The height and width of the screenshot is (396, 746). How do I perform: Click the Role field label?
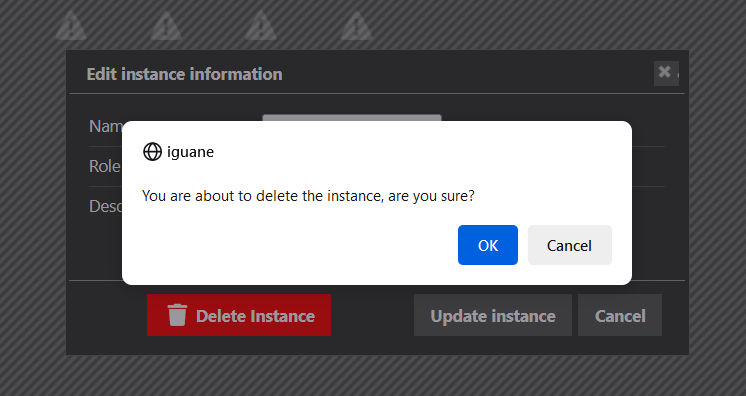[105, 166]
